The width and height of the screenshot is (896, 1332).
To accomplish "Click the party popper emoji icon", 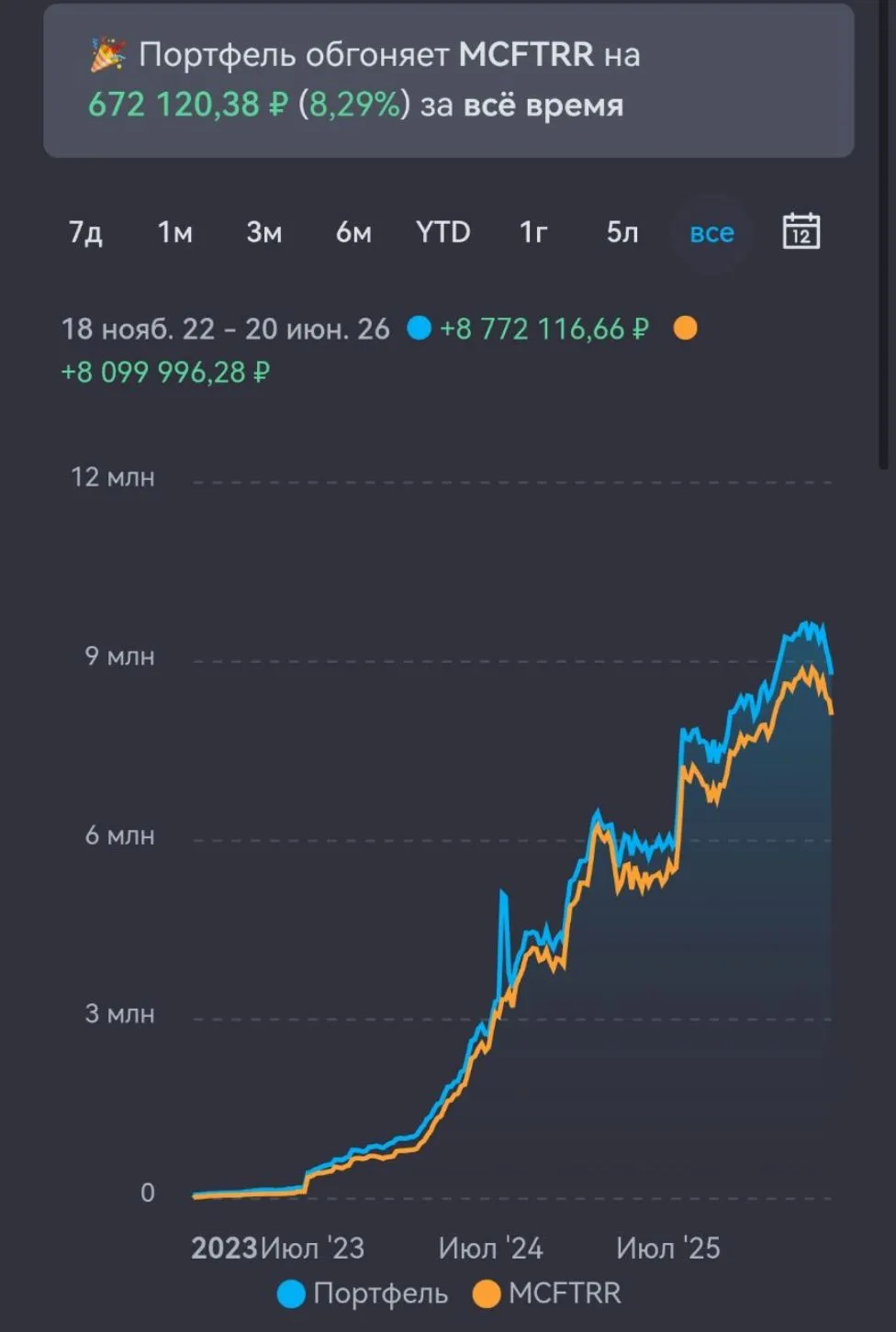I will click(x=107, y=55).
